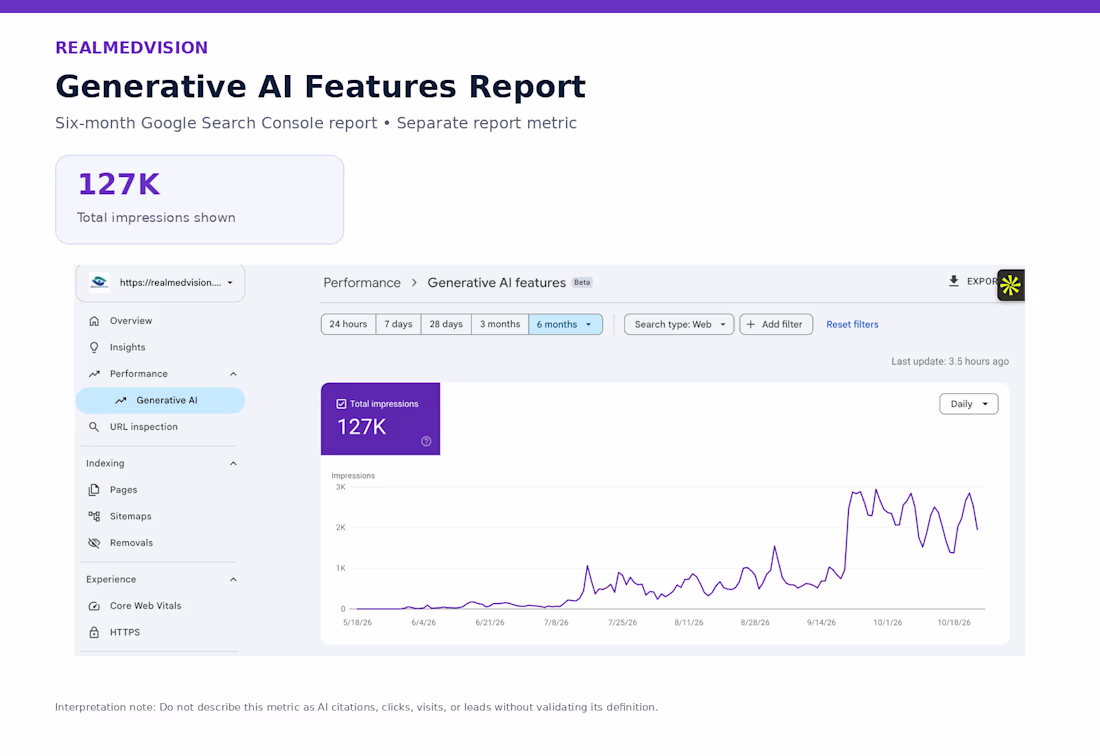Click the Overview home icon
Viewport: 1100px width, 756px height.
pyautogui.click(x=94, y=320)
